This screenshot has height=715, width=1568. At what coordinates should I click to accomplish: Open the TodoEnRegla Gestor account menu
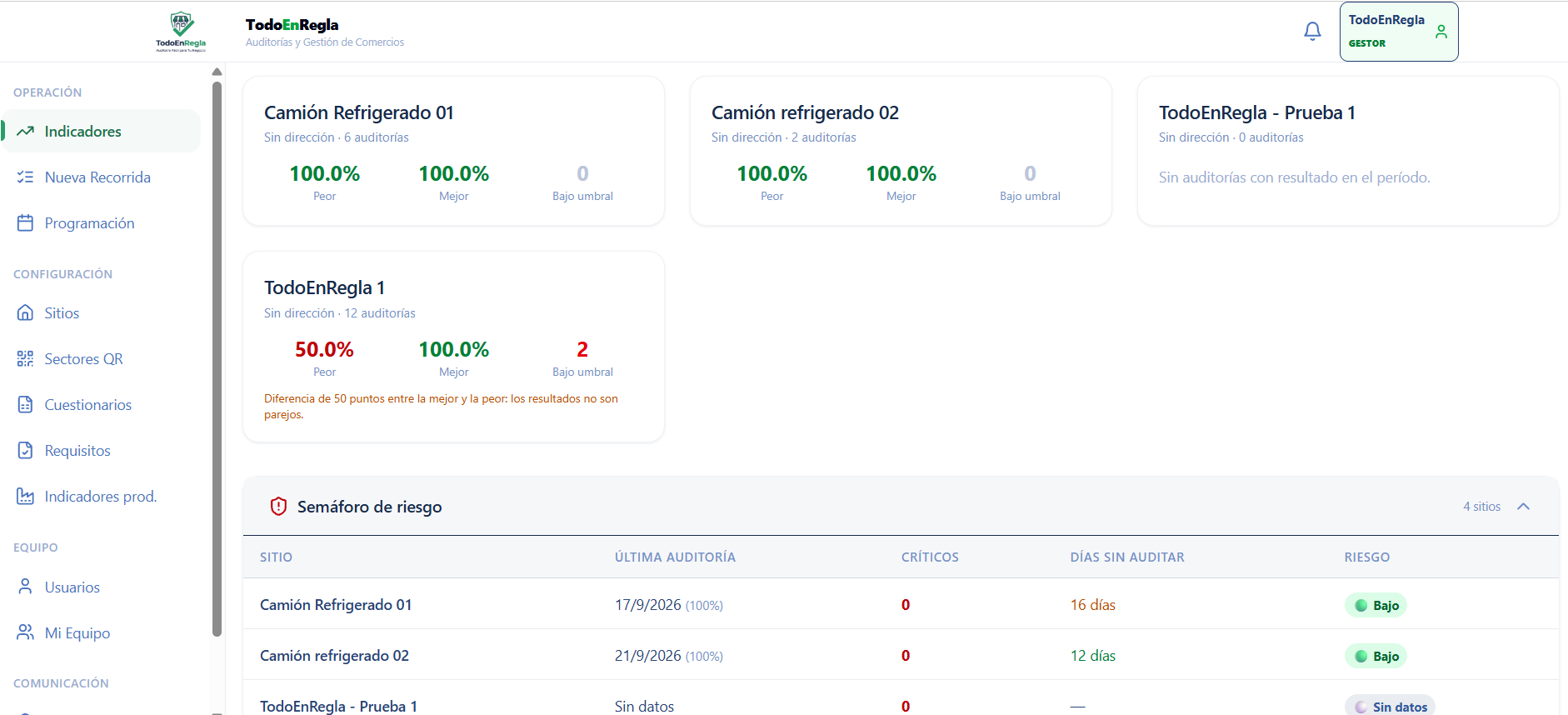pos(1399,32)
